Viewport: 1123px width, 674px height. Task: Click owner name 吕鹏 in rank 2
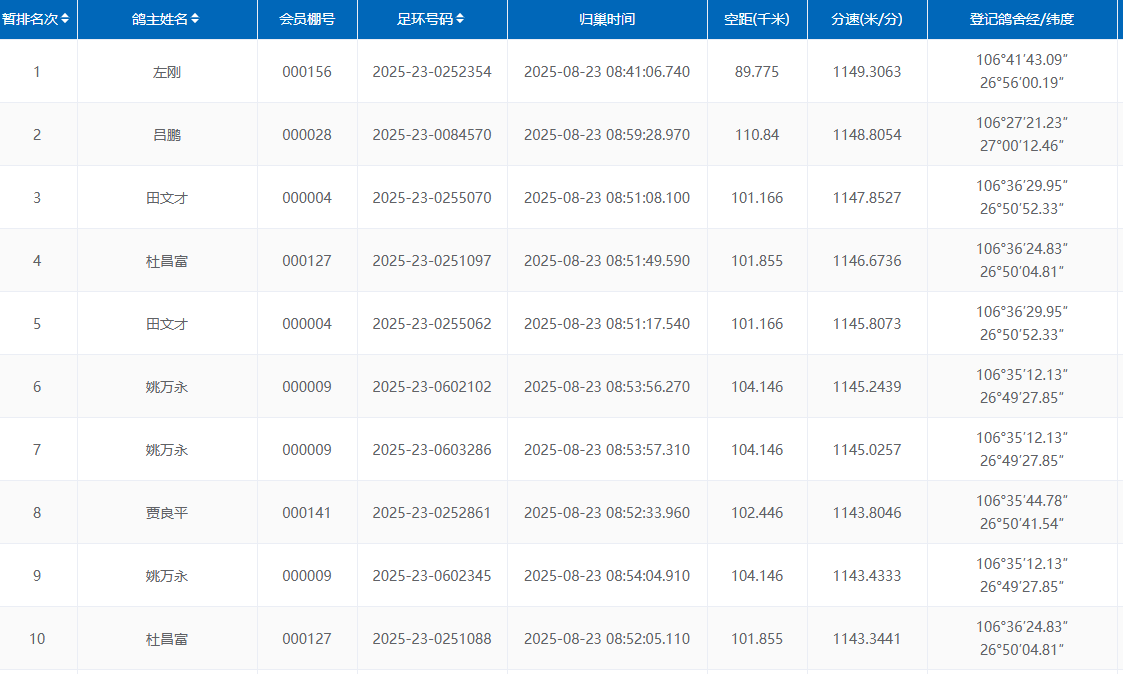click(167, 135)
